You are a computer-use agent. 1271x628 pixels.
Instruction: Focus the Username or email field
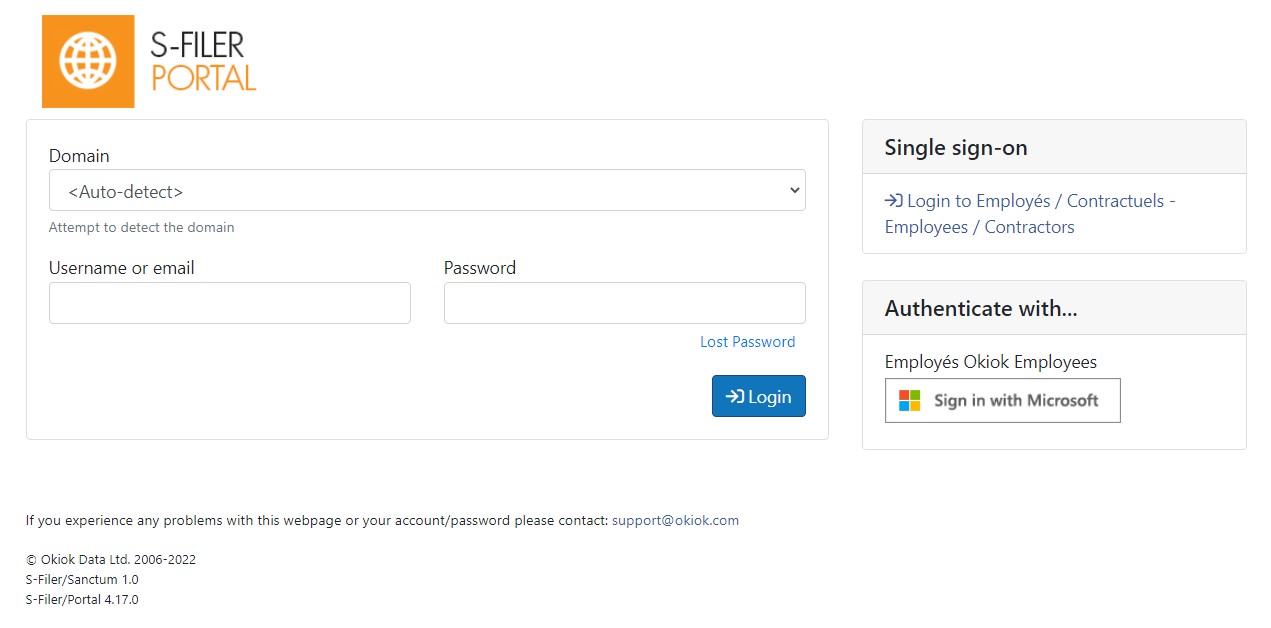point(230,303)
